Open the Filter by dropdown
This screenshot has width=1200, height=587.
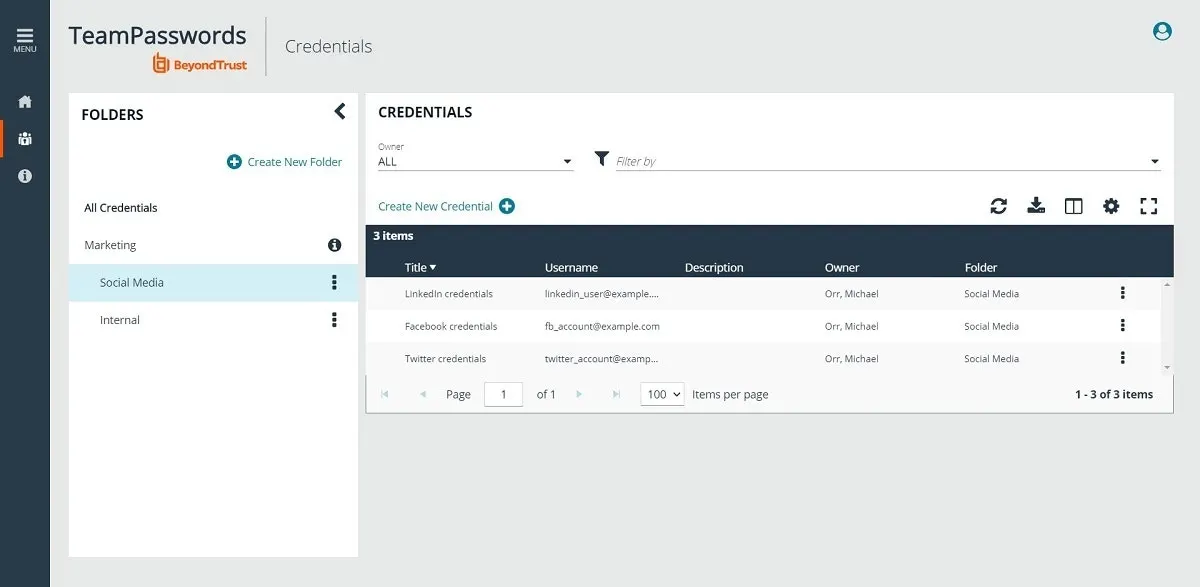[x=888, y=161]
